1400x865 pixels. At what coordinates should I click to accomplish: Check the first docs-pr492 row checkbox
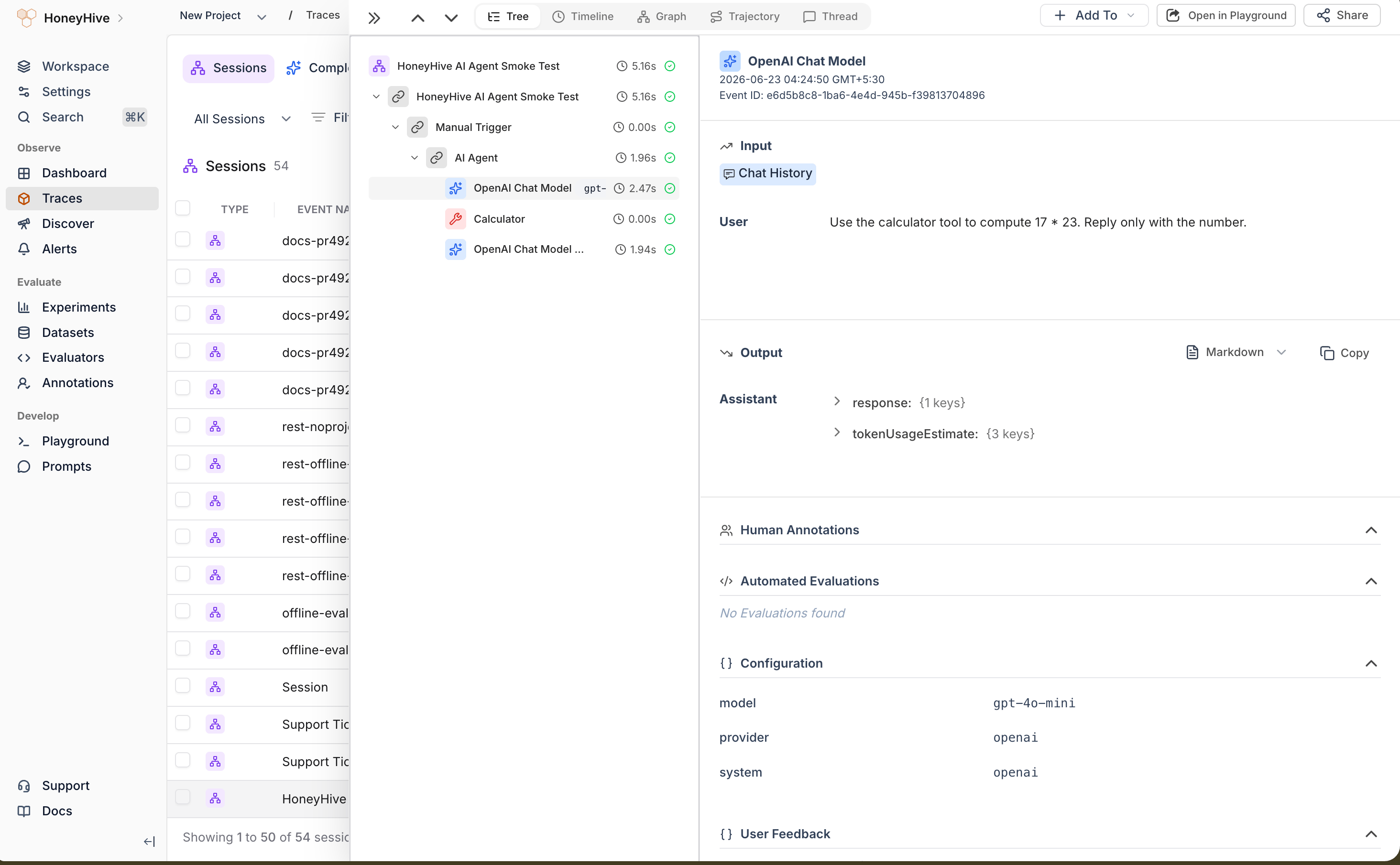pos(183,239)
